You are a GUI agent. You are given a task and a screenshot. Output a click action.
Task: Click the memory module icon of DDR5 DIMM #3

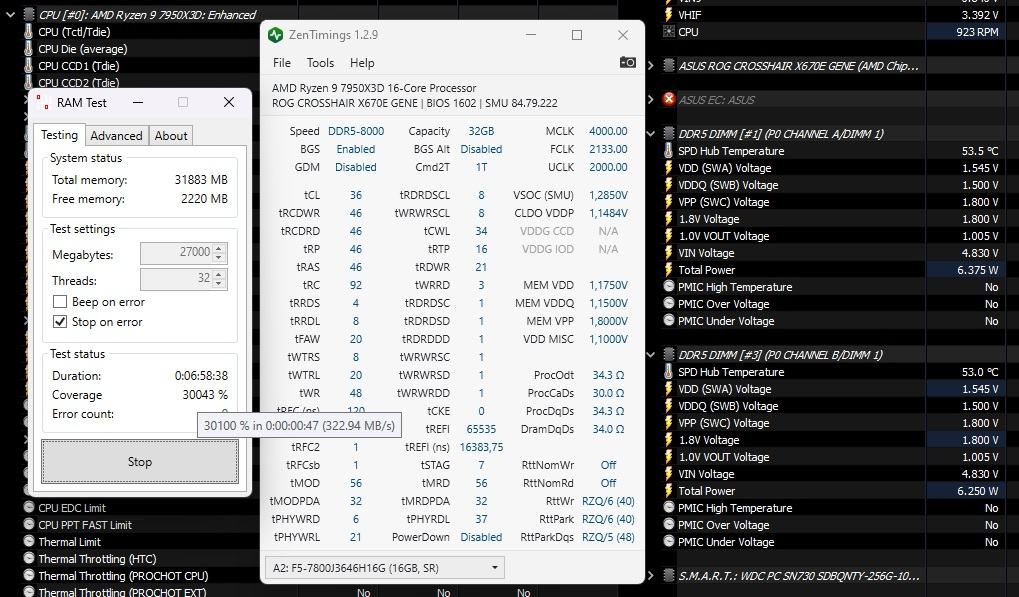tap(669, 354)
